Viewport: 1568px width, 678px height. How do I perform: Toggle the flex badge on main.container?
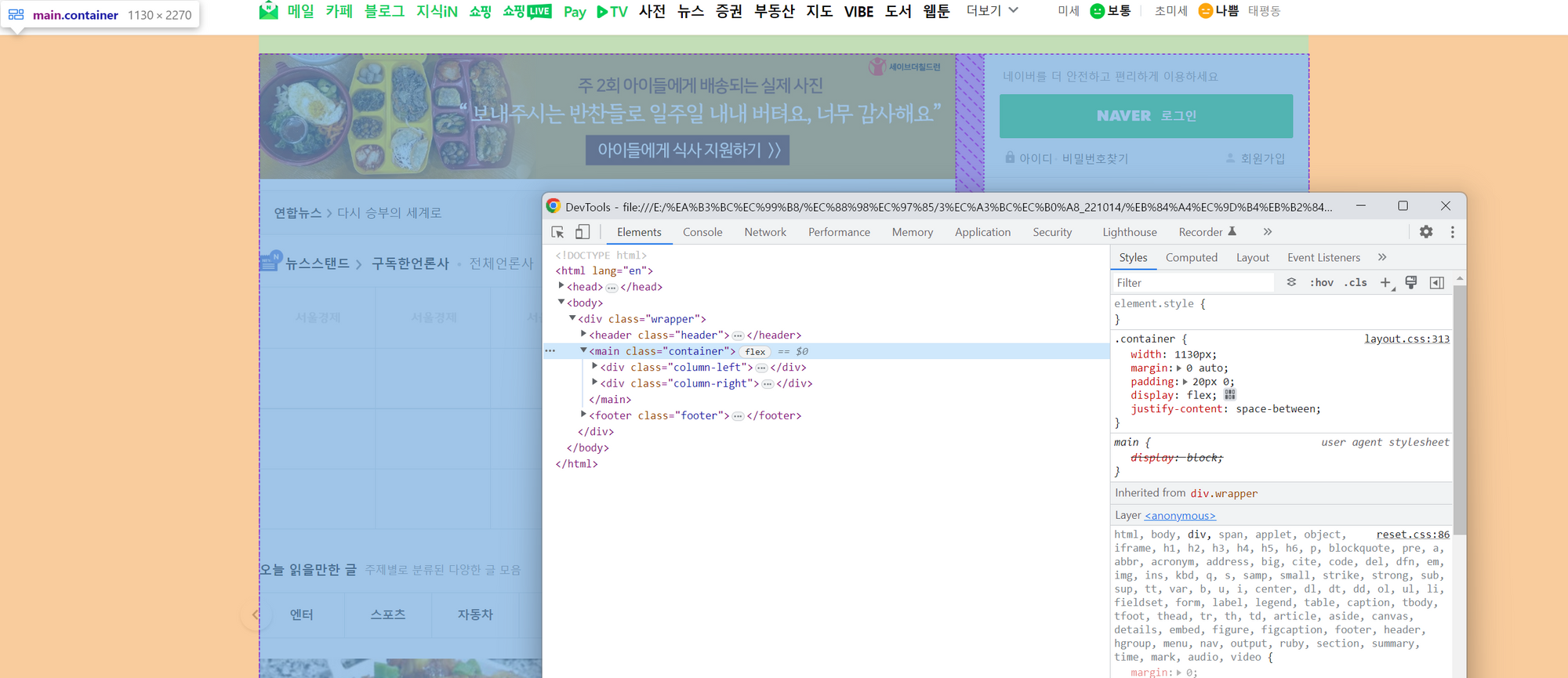click(x=756, y=351)
